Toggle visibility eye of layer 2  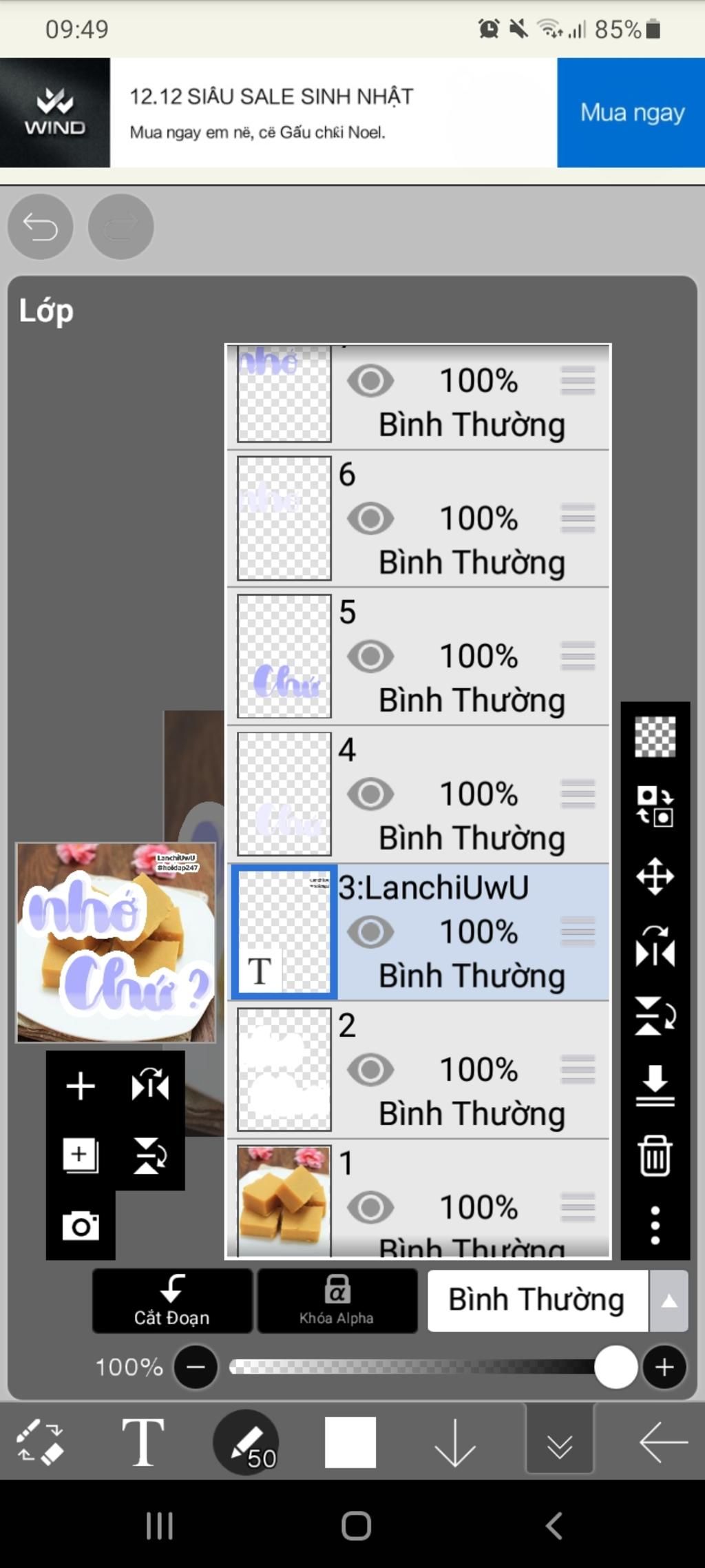point(370,1069)
